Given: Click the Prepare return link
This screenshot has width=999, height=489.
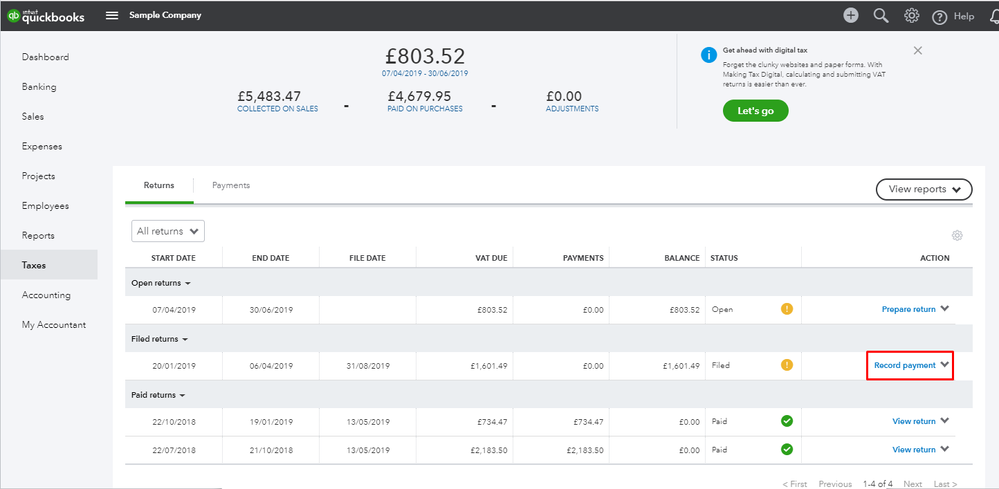Looking at the screenshot, I should (x=908, y=309).
